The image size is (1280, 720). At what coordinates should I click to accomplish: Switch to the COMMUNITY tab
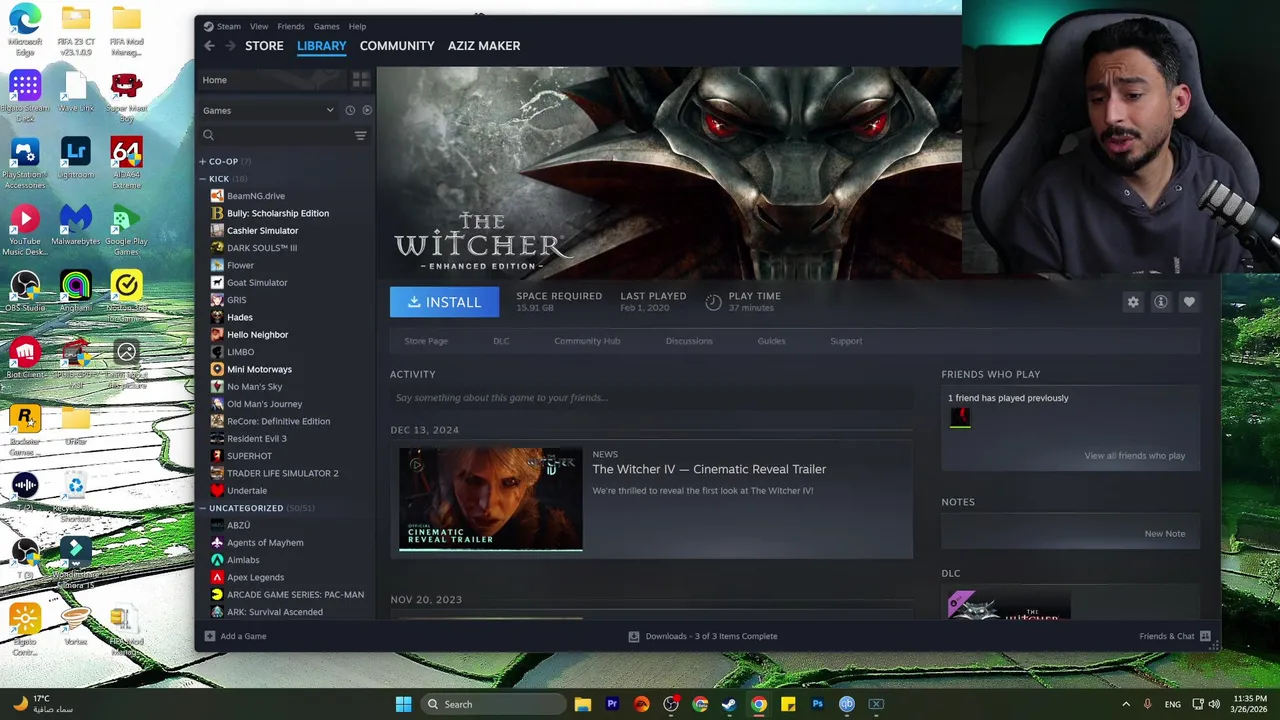coord(397,46)
